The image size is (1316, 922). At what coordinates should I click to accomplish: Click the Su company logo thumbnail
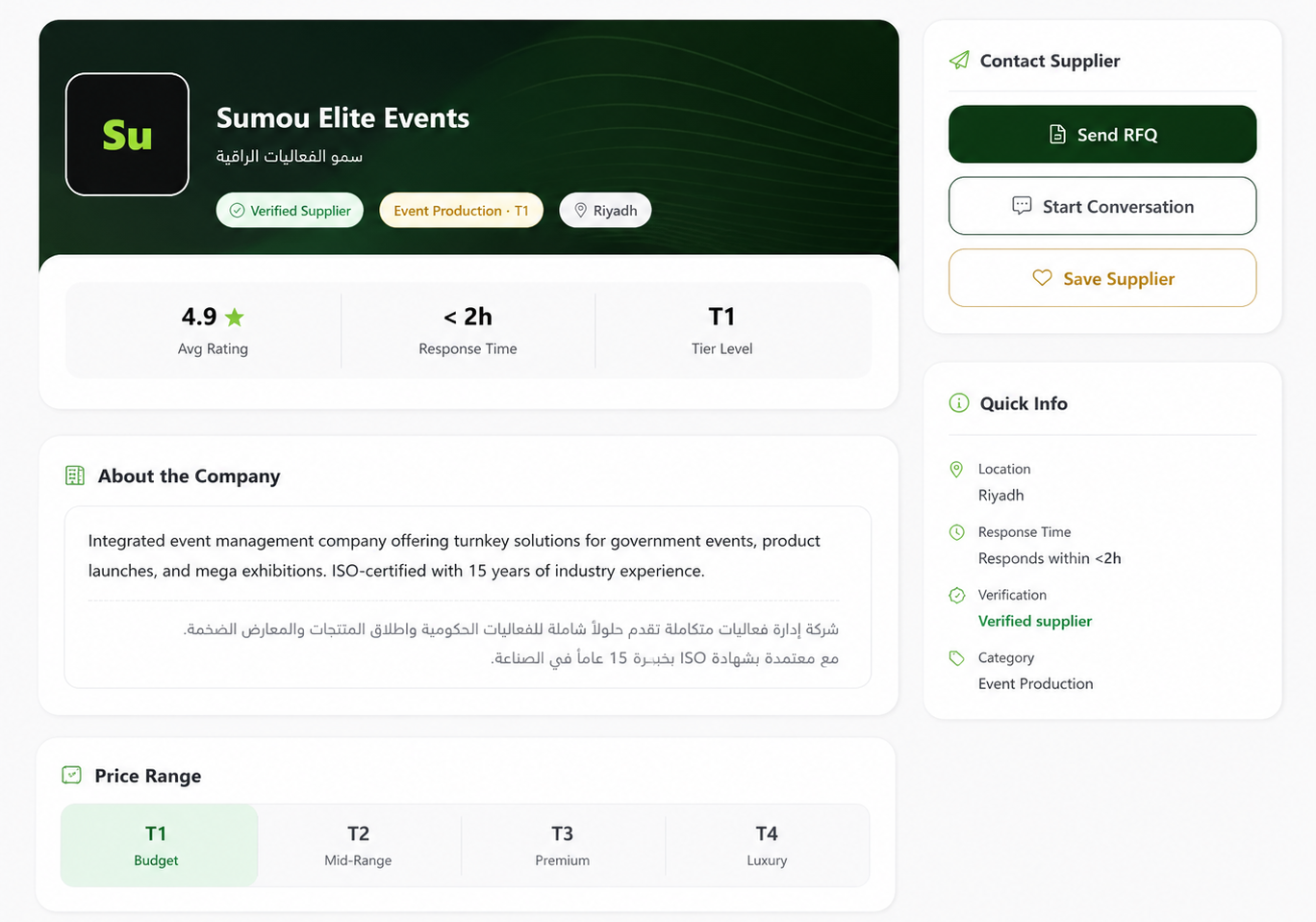click(127, 135)
